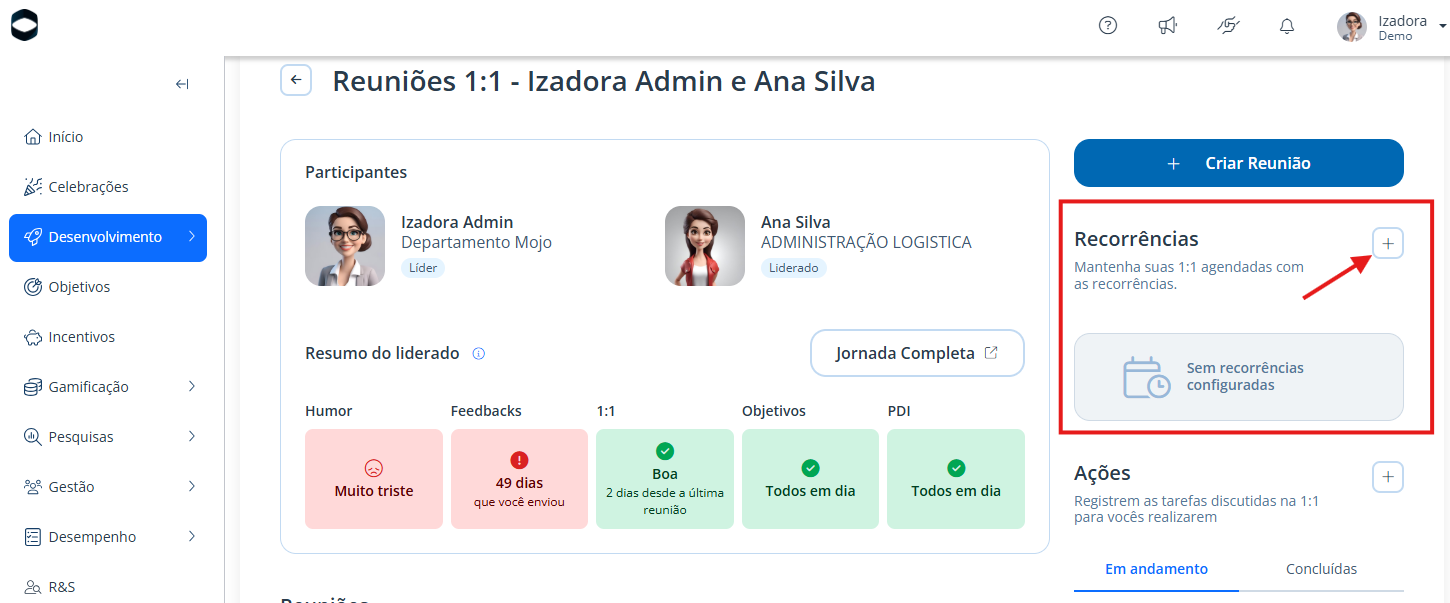Click the help question mark icon

1108,26
